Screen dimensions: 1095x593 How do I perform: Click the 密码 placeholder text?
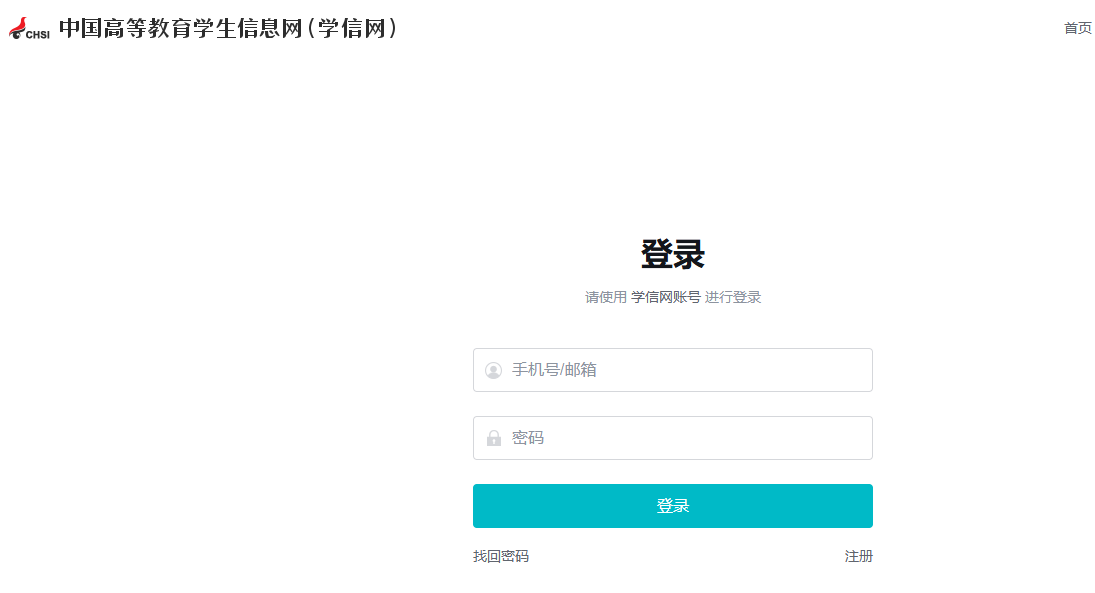tap(528, 438)
